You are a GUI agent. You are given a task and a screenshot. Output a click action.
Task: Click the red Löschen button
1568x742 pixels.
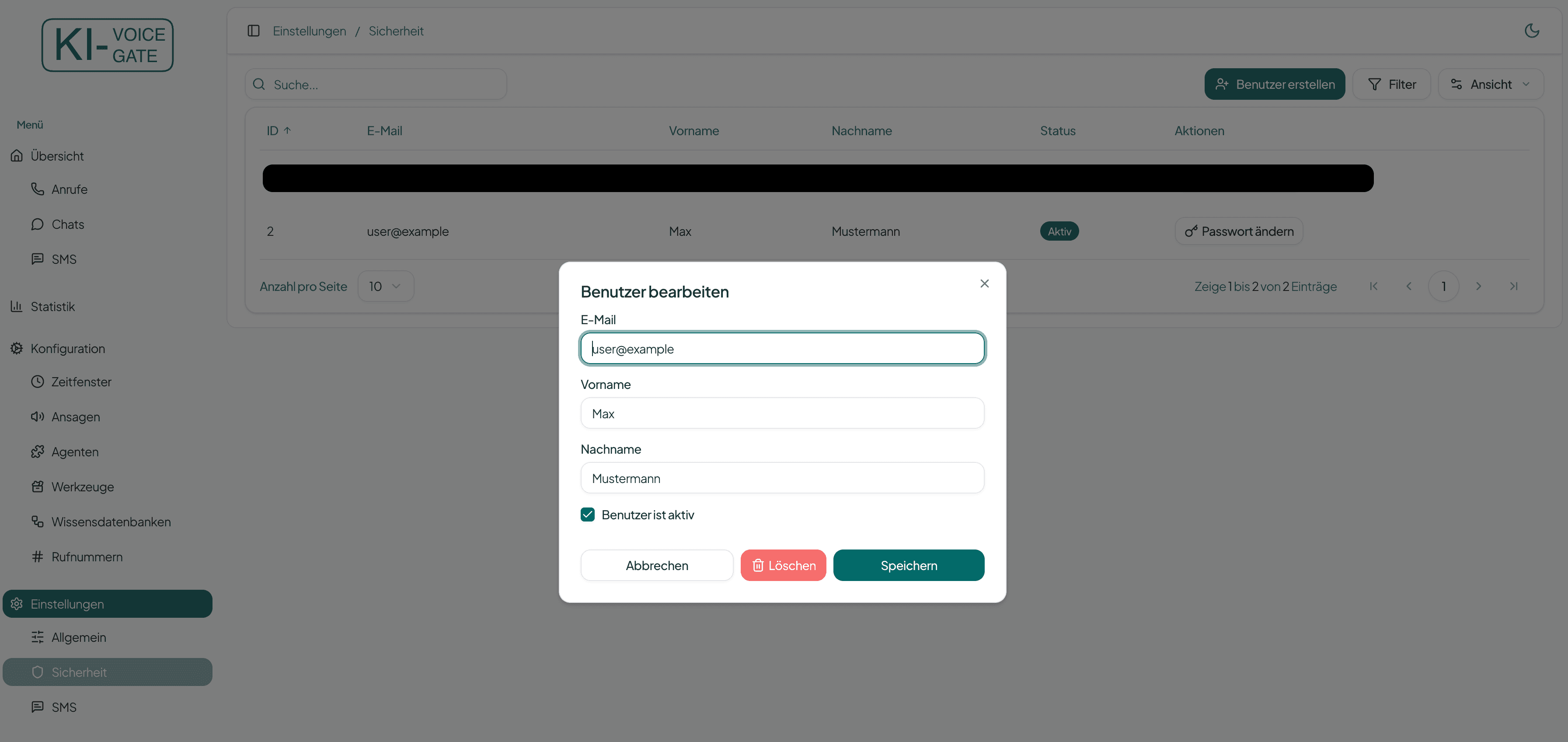point(783,565)
